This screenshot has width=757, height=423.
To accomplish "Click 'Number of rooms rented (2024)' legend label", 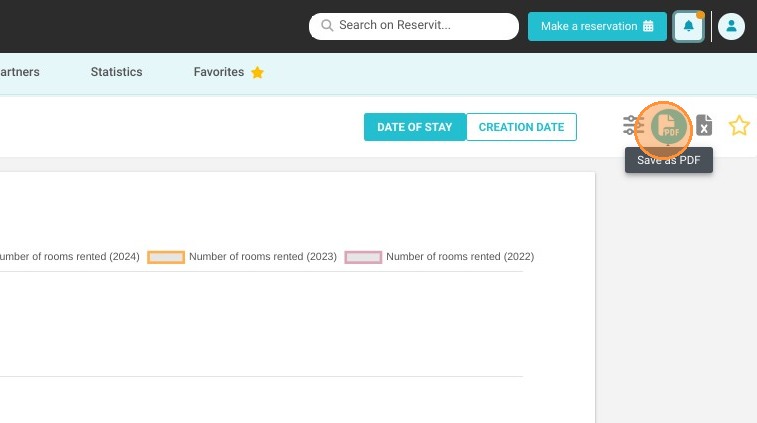I will [70, 256].
